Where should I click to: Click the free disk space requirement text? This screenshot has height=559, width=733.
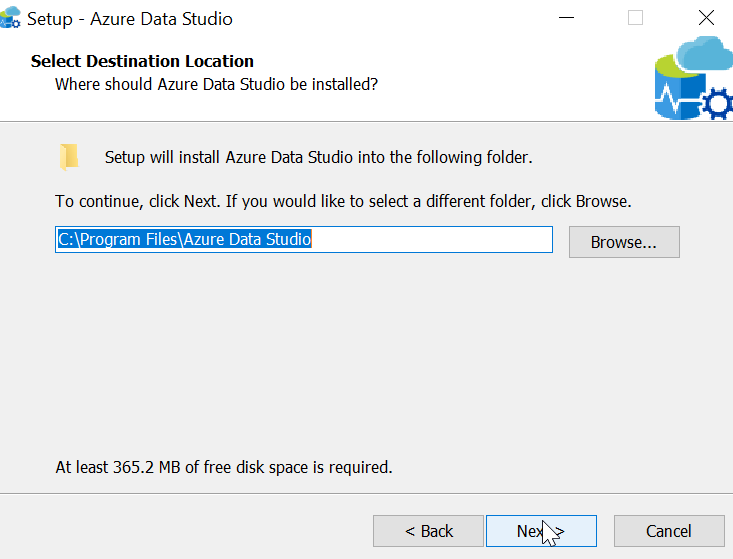(x=224, y=467)
